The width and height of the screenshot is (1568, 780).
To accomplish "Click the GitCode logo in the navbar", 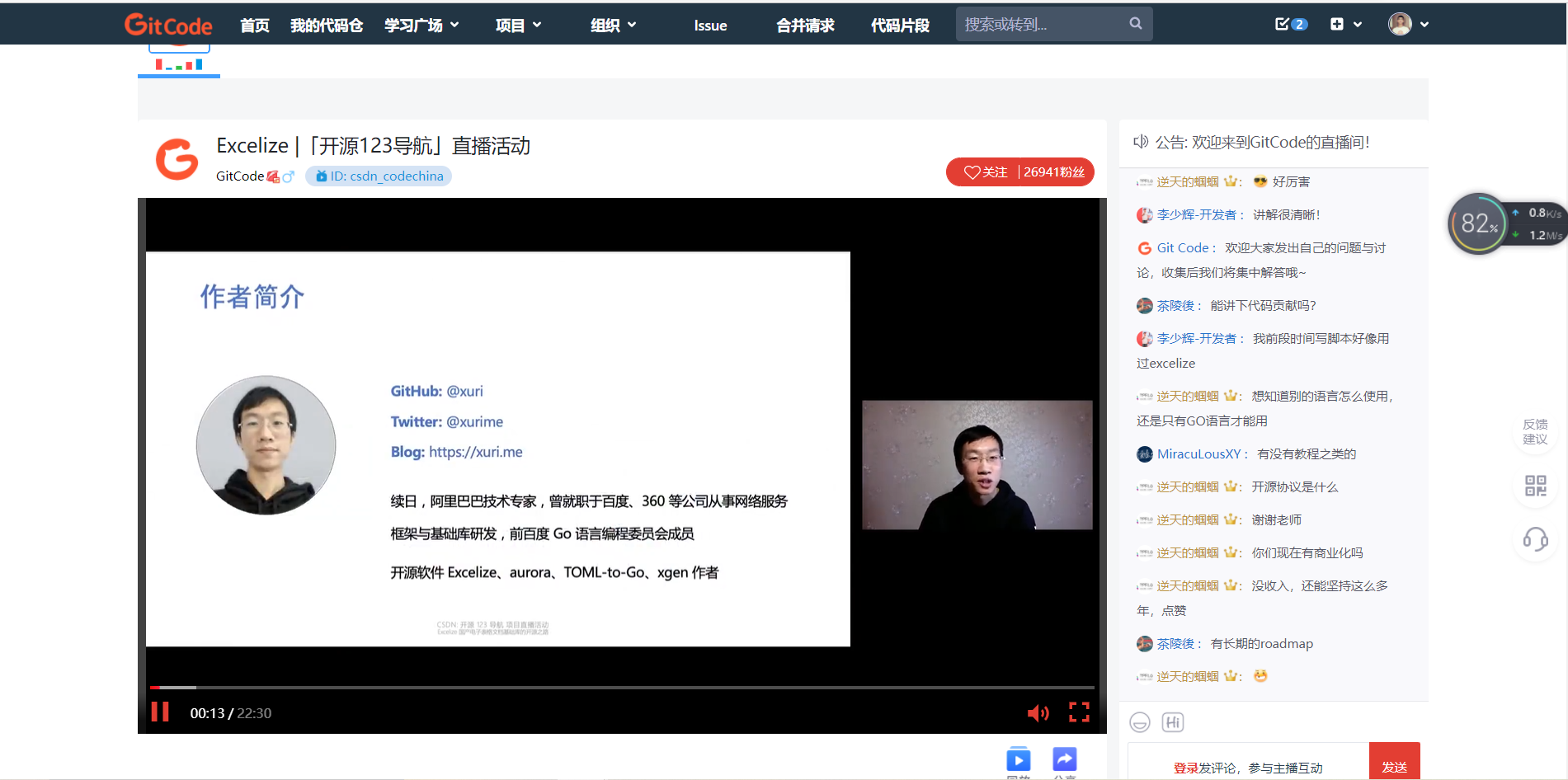I will pyautogui.click(x=168, y=25).
